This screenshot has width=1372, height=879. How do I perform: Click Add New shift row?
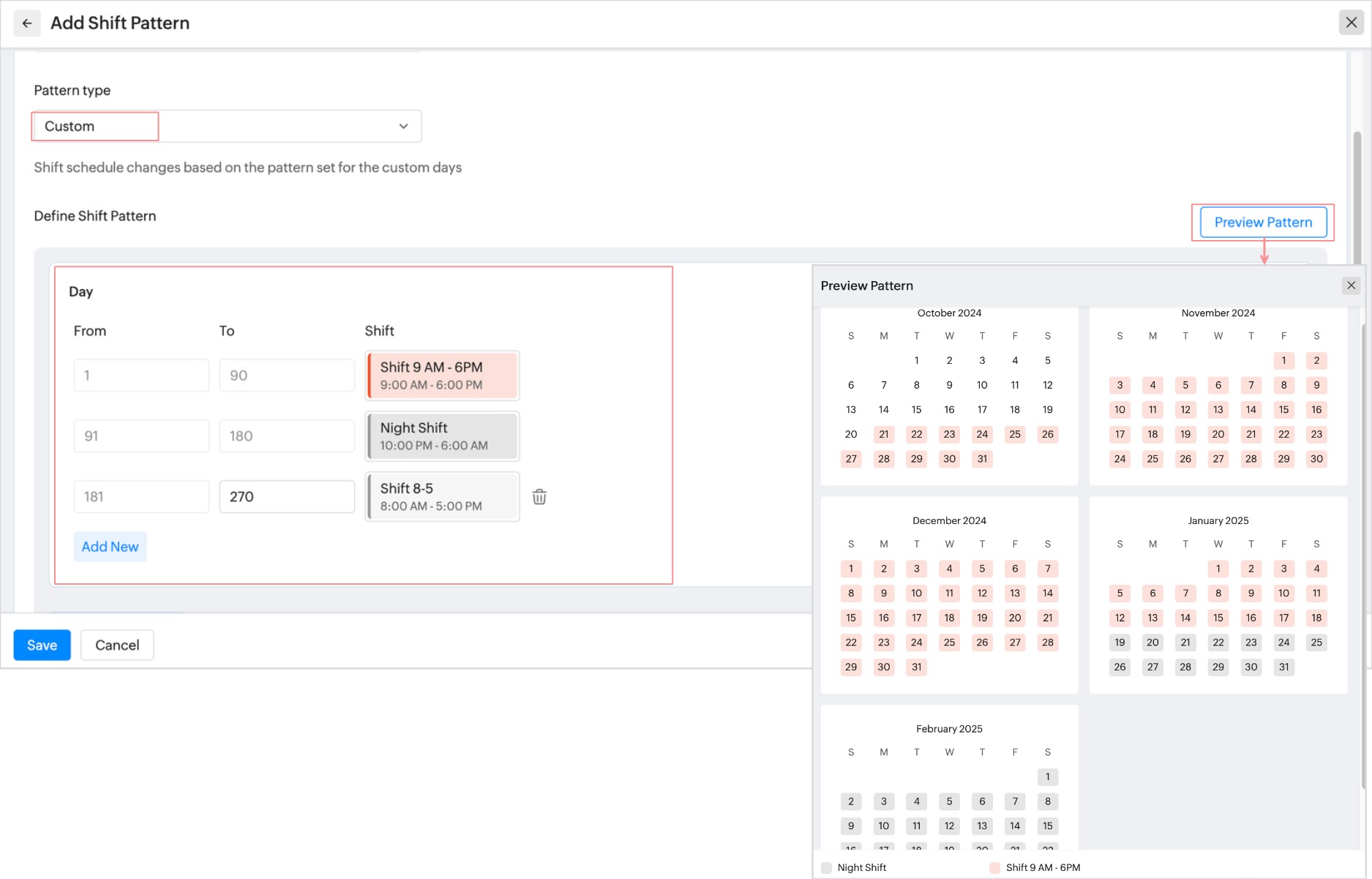coord(110,547)
